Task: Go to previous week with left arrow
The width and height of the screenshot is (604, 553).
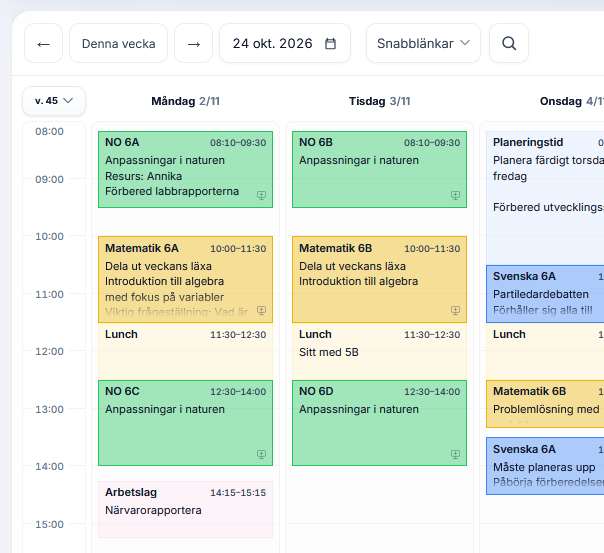Action: [x=44, y=43]
